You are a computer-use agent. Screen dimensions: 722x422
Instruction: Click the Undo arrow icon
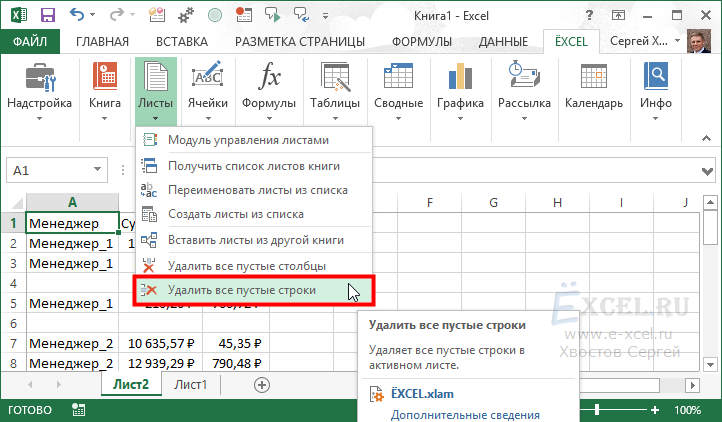click(76, 15)
